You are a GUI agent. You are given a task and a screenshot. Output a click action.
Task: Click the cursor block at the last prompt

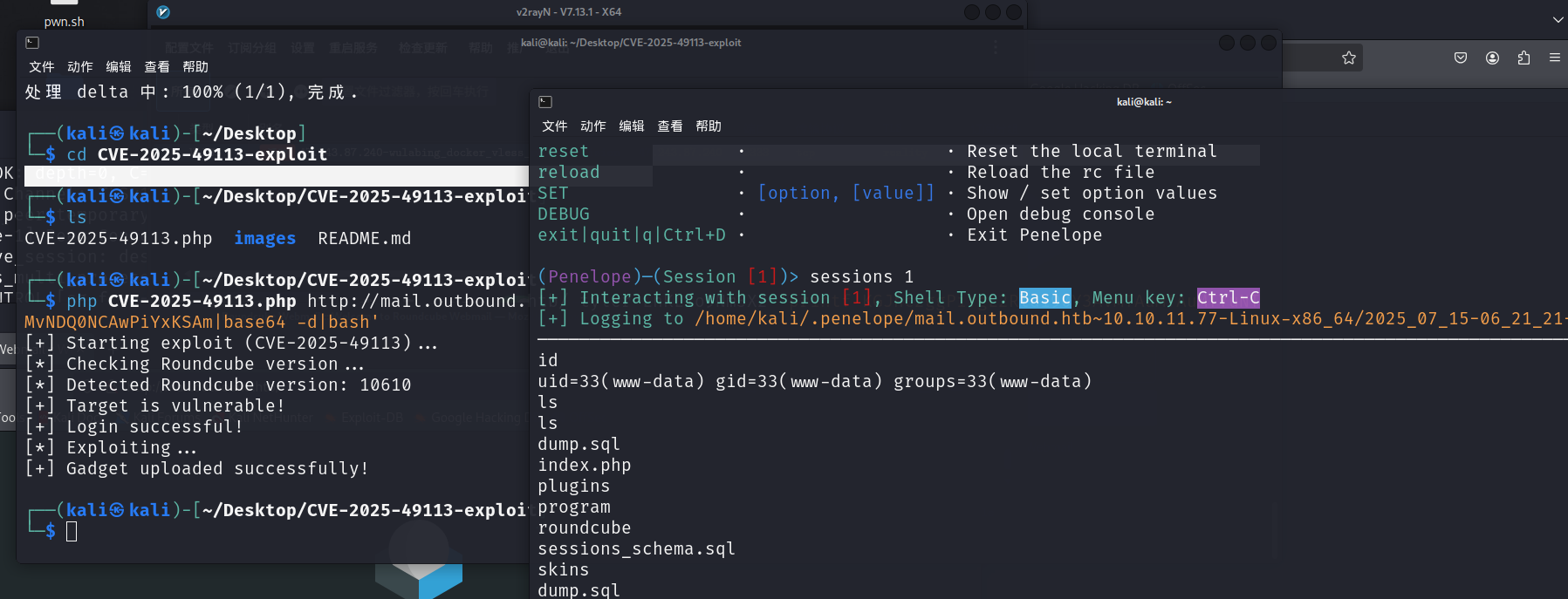coord(72,531)
